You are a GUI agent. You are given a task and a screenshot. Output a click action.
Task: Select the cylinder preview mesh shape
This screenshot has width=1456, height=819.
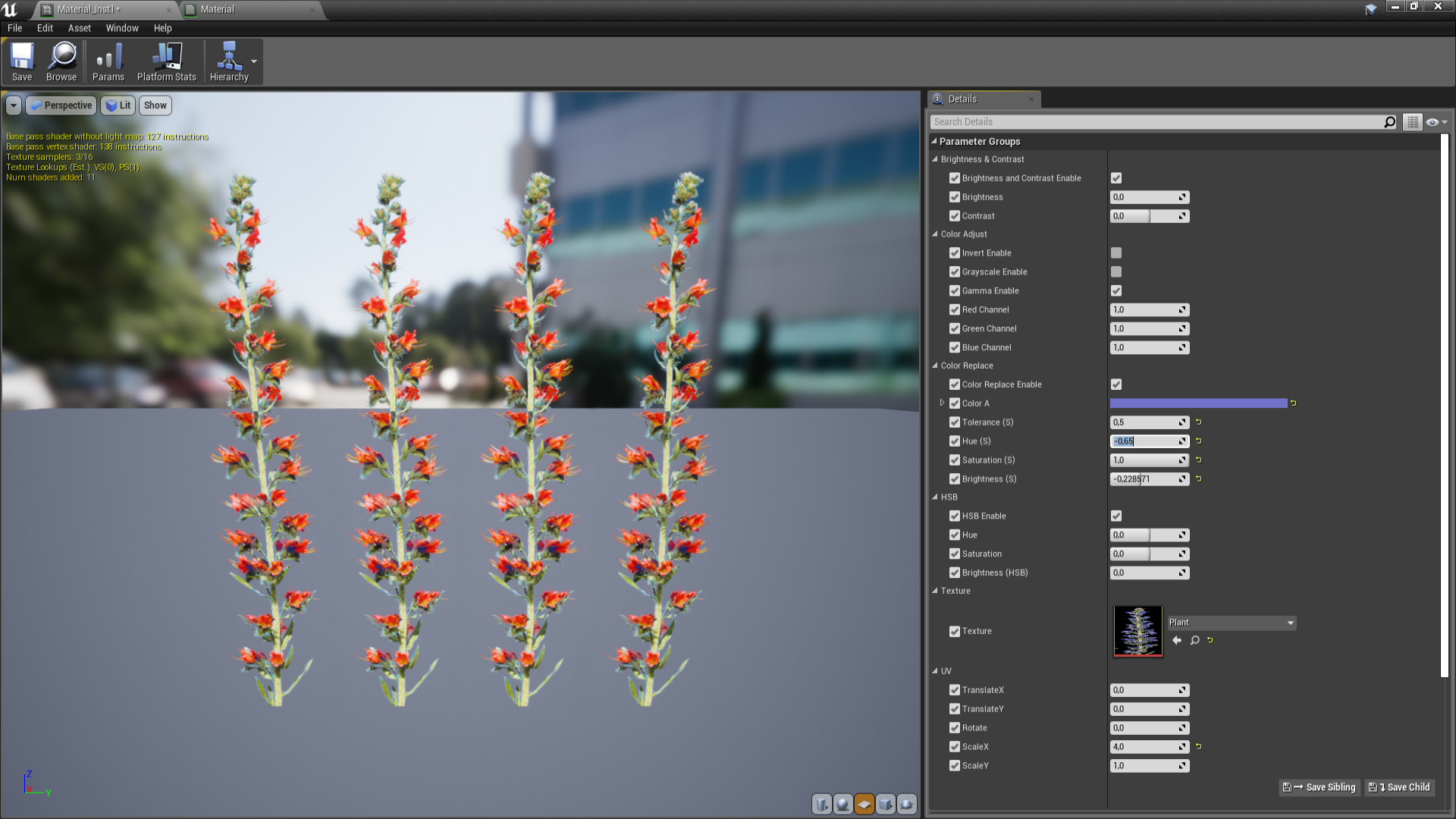821,804
